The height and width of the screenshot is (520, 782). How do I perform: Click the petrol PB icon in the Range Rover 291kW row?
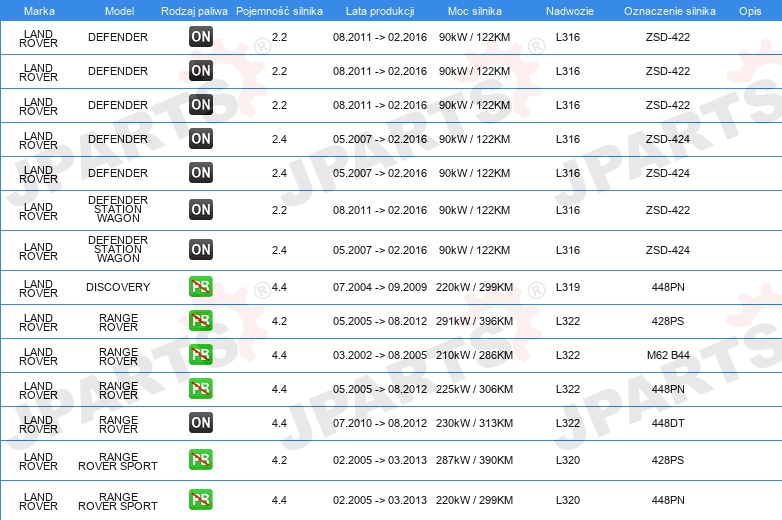(201, 321)
